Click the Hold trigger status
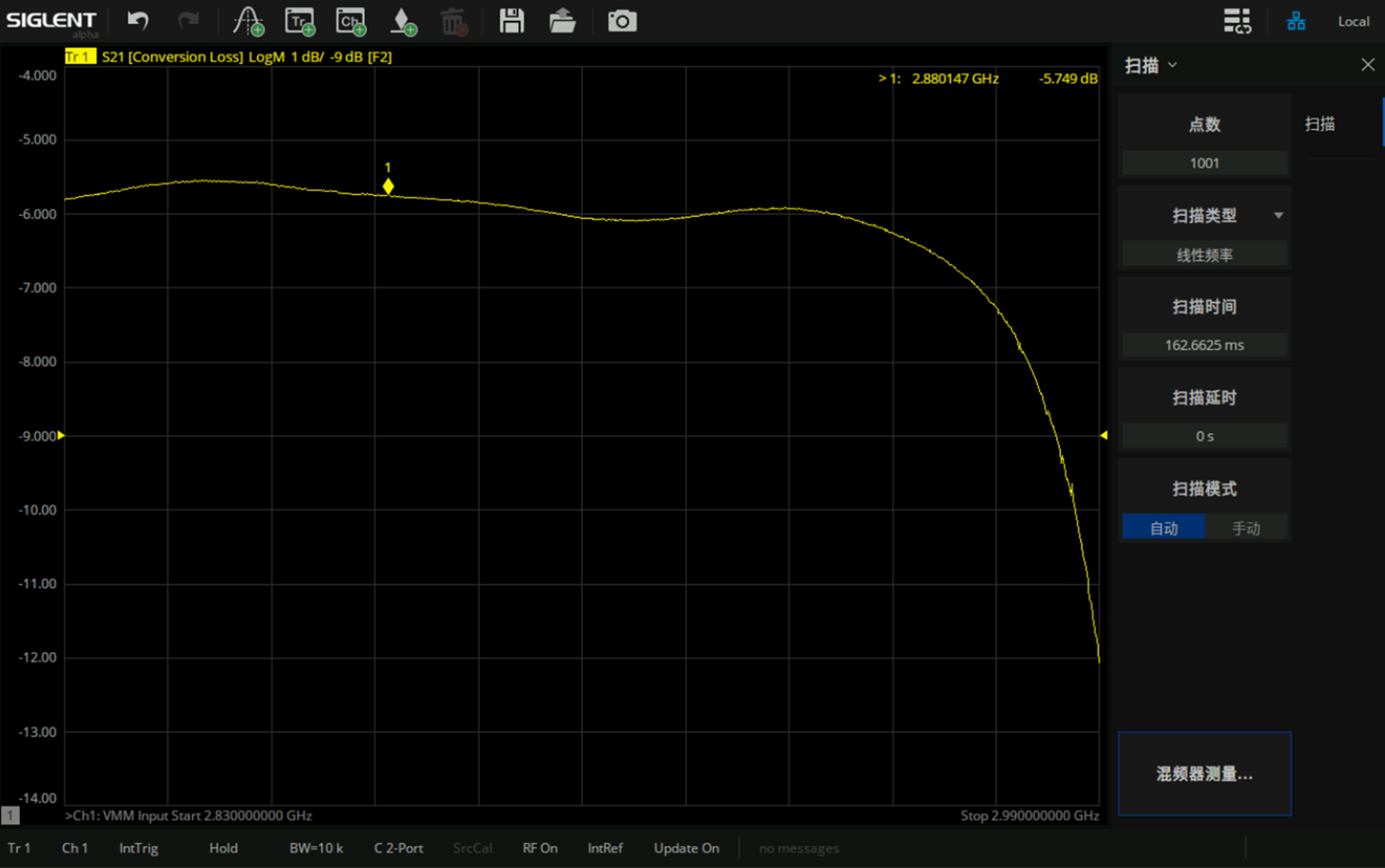 click(x=223, y=848)
